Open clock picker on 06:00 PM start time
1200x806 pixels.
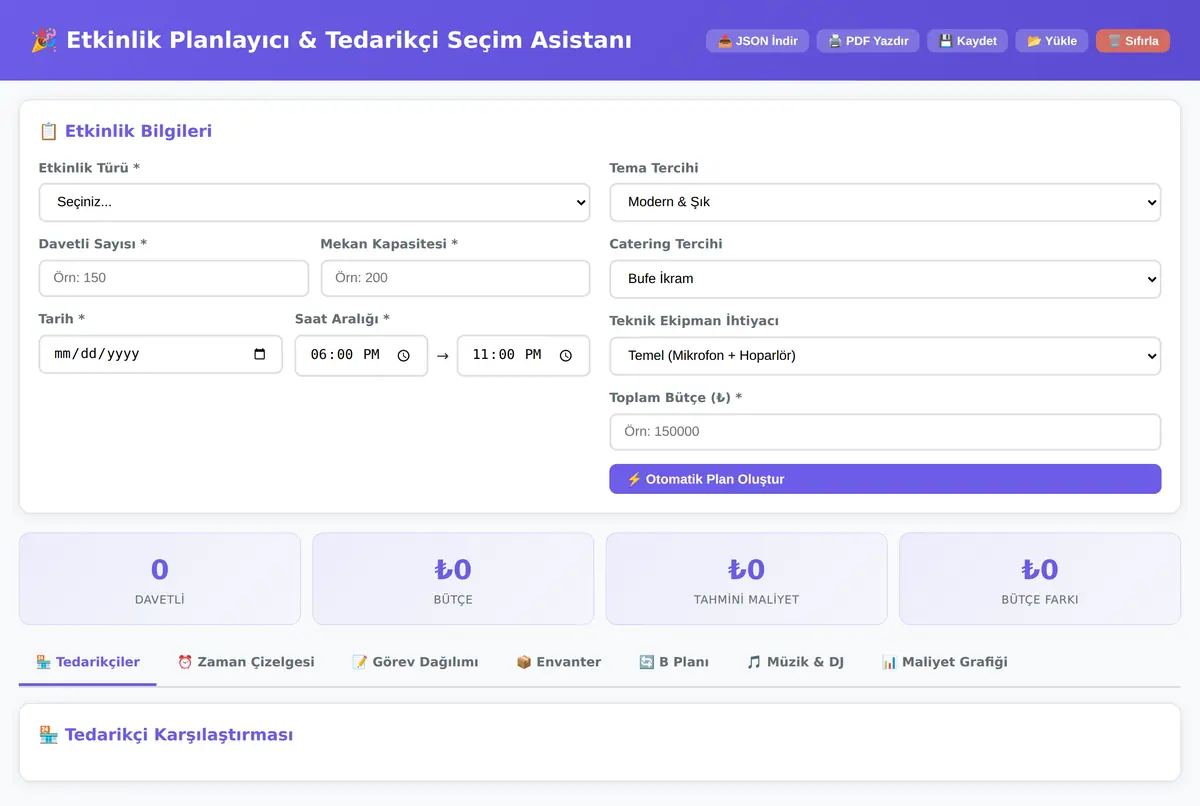point(404,356)
